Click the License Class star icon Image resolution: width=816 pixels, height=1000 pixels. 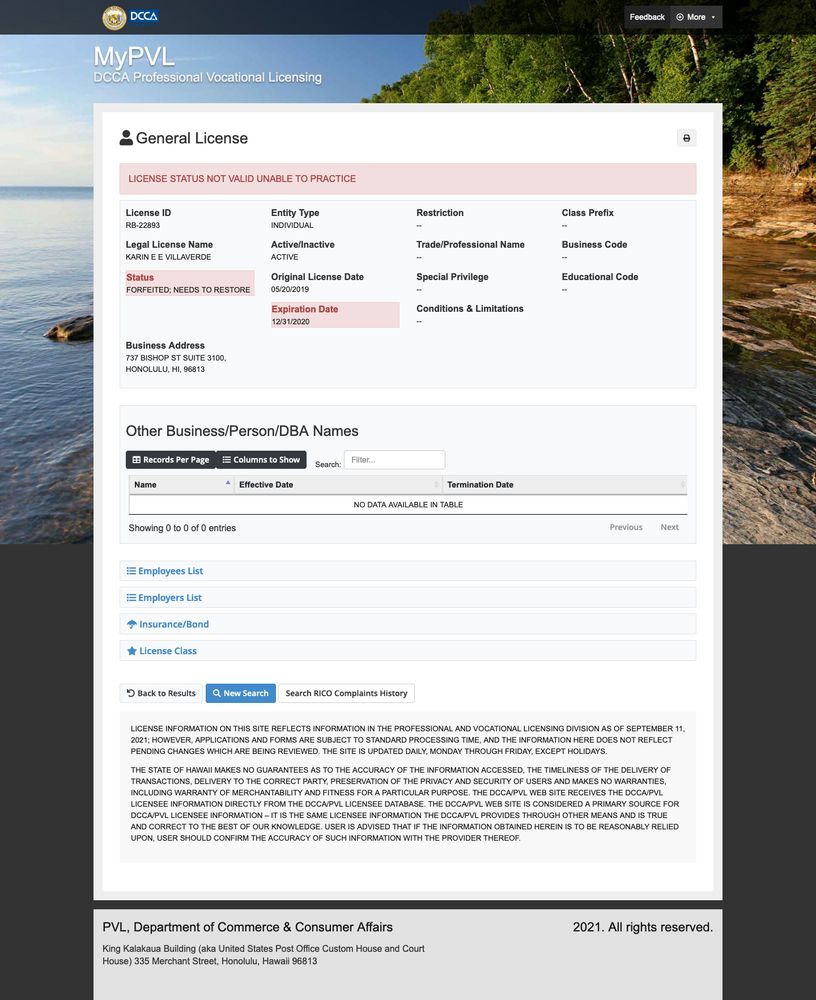pyautogui.click(x=131, y=651)
